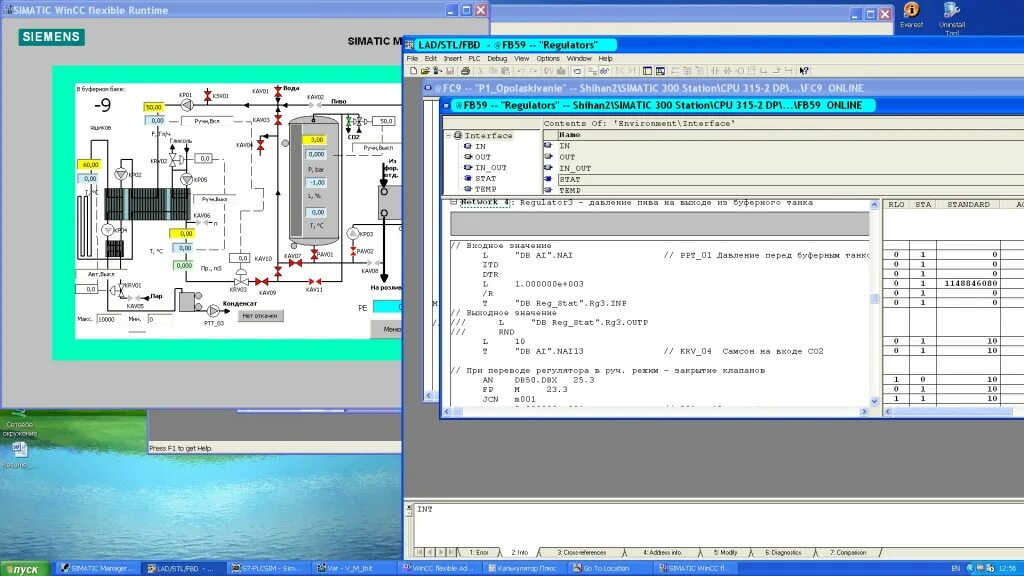The width and height of the screenshot is (1024, 576).
Task: Select TEMP in the Interface tree
Action: pos(485,189)
